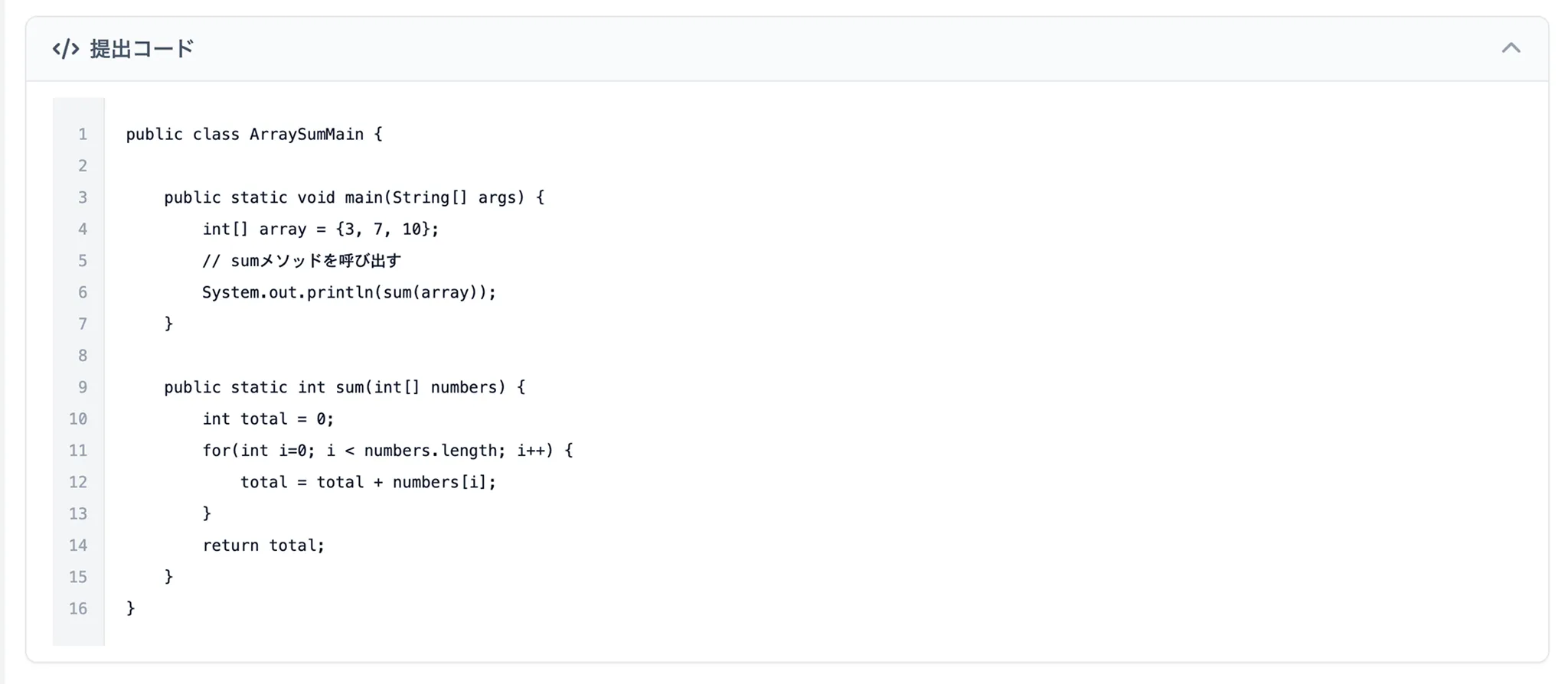Image resolution: width=1568 pixels, height=684 pixels.
Task: Click line number 12 in the gutter
Action: [78, 482]
